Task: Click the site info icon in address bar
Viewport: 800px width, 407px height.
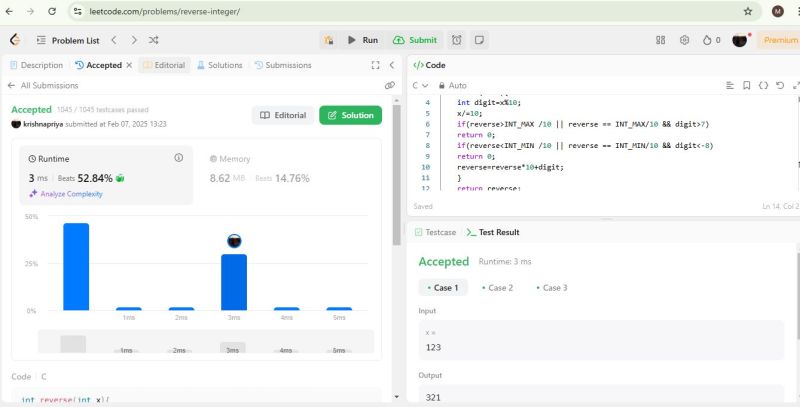Action: (78, 11)
